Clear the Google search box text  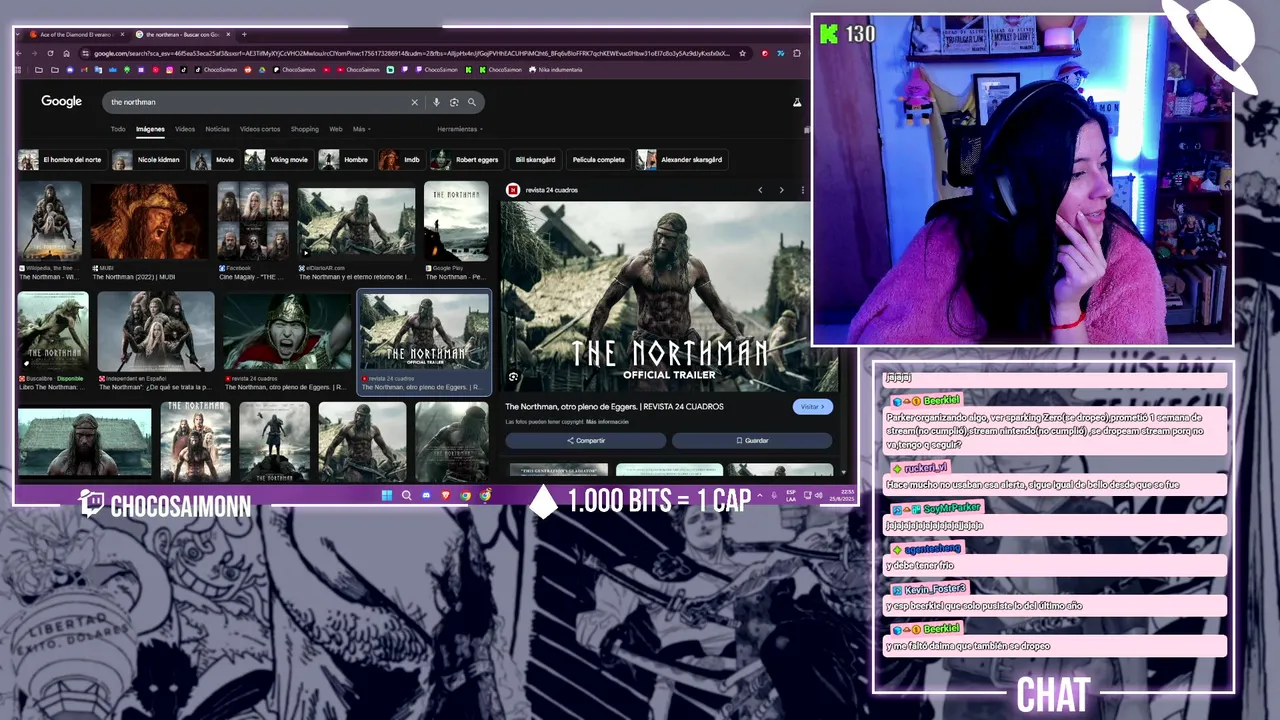(414, 102)
